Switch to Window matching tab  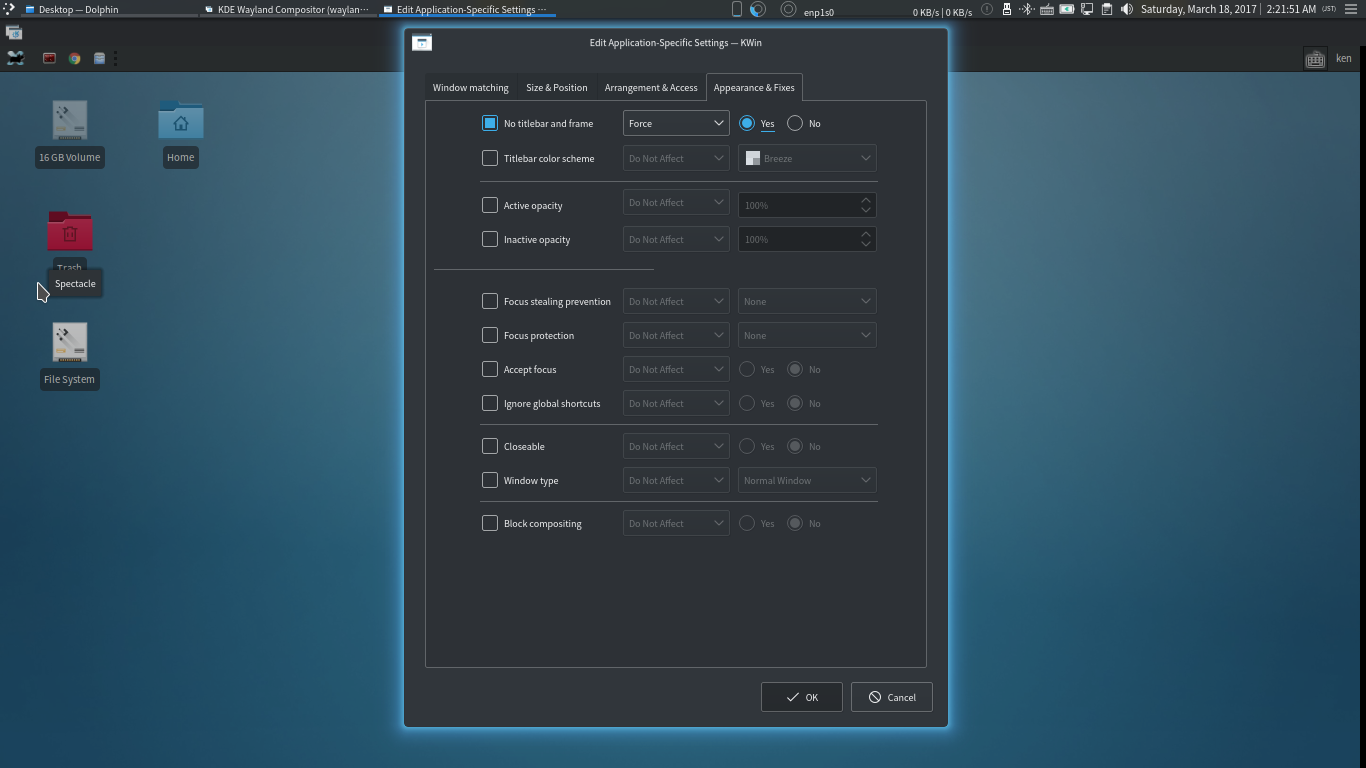[470, 87]
